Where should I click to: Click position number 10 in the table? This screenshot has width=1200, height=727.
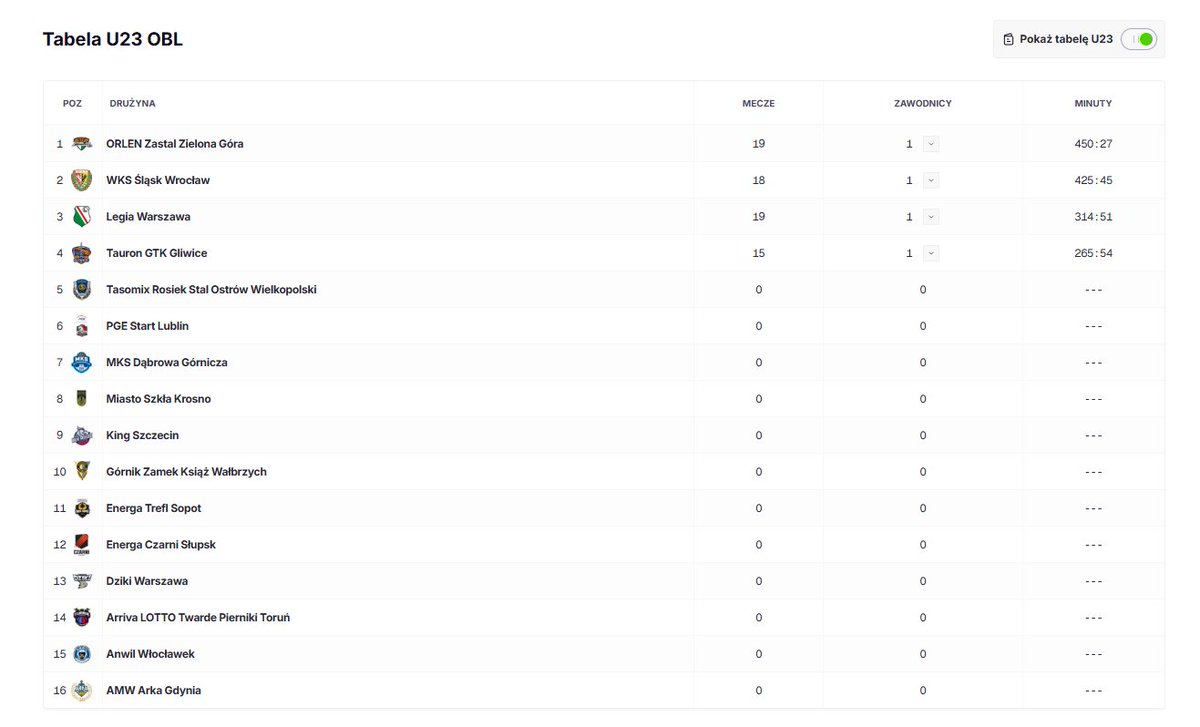(x=60, y=472)
